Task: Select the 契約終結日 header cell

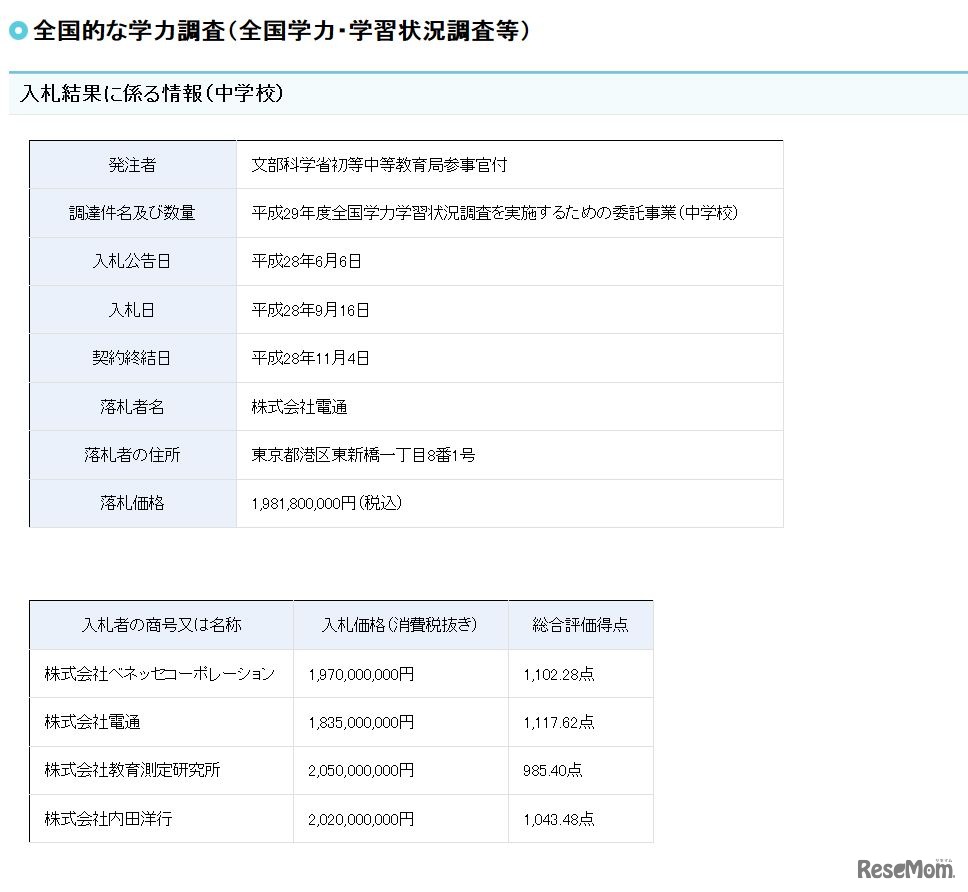Action: tap(134, 357)
